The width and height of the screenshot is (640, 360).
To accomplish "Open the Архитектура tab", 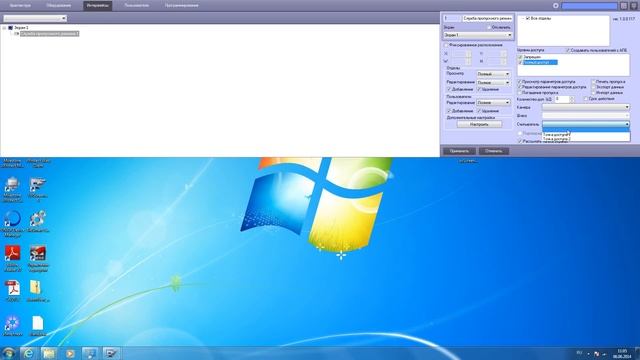I will pos(20,6).
